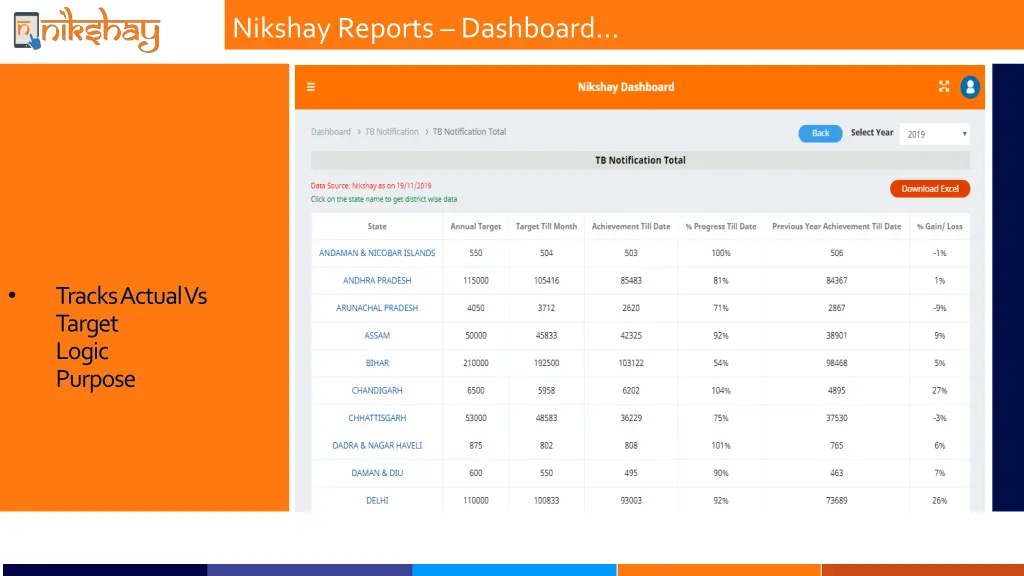Select the Nikshay Dashboard header title

626,87
